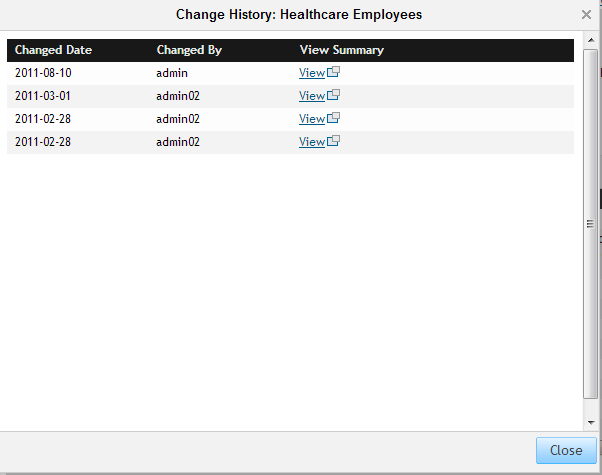Click the vertical scrollbar thumb grip
This screenshot has height=475, width=602.
tap(590, 223)
